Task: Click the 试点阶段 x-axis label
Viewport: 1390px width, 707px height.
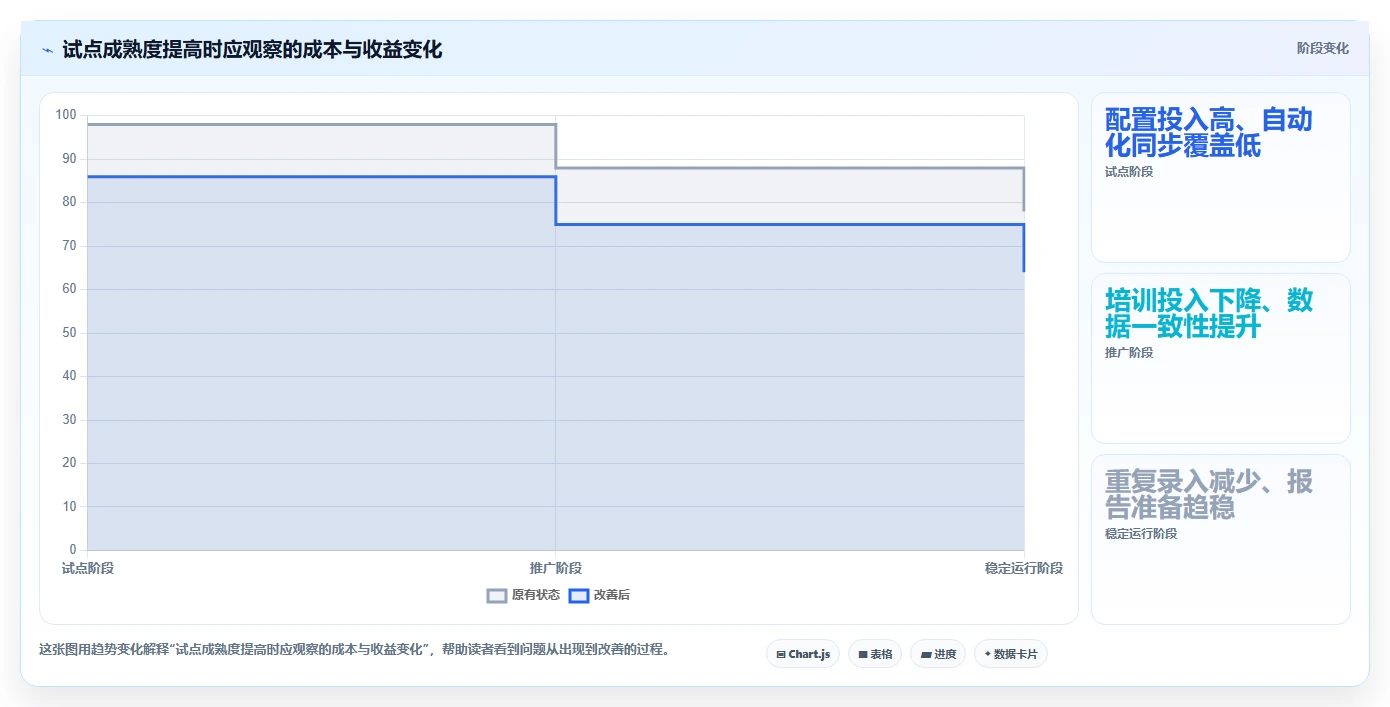Action: pyautogui.click(x=88, y=568)
